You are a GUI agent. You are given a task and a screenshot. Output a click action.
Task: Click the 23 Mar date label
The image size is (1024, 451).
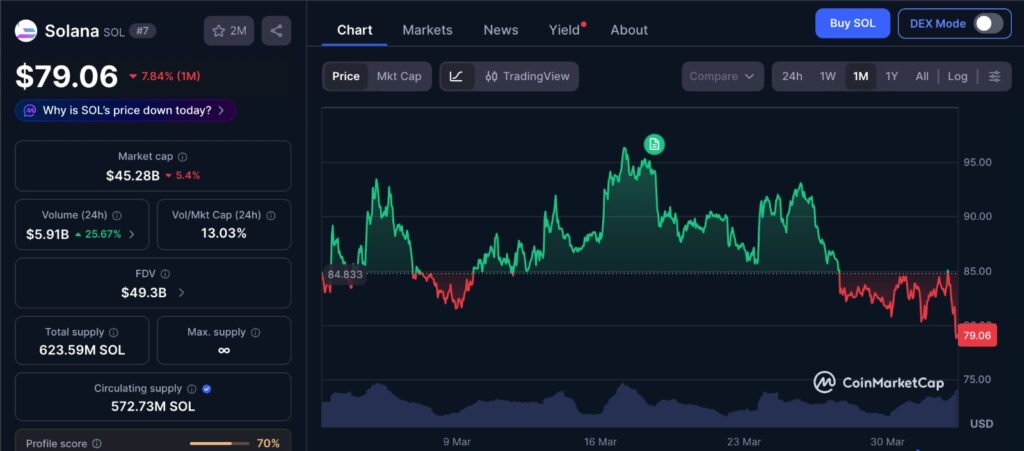pos(743,442)
